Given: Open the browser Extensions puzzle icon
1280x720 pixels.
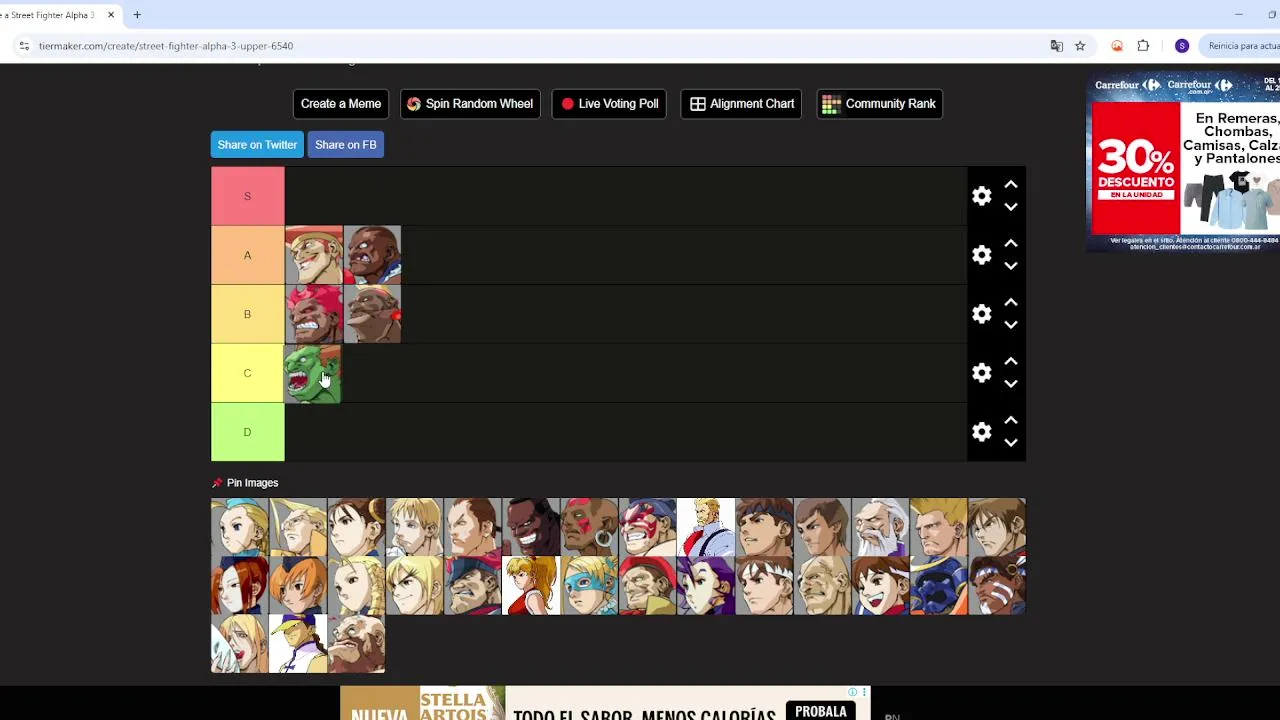Looking at the screenshot, I should click(x=1143, y=46).
